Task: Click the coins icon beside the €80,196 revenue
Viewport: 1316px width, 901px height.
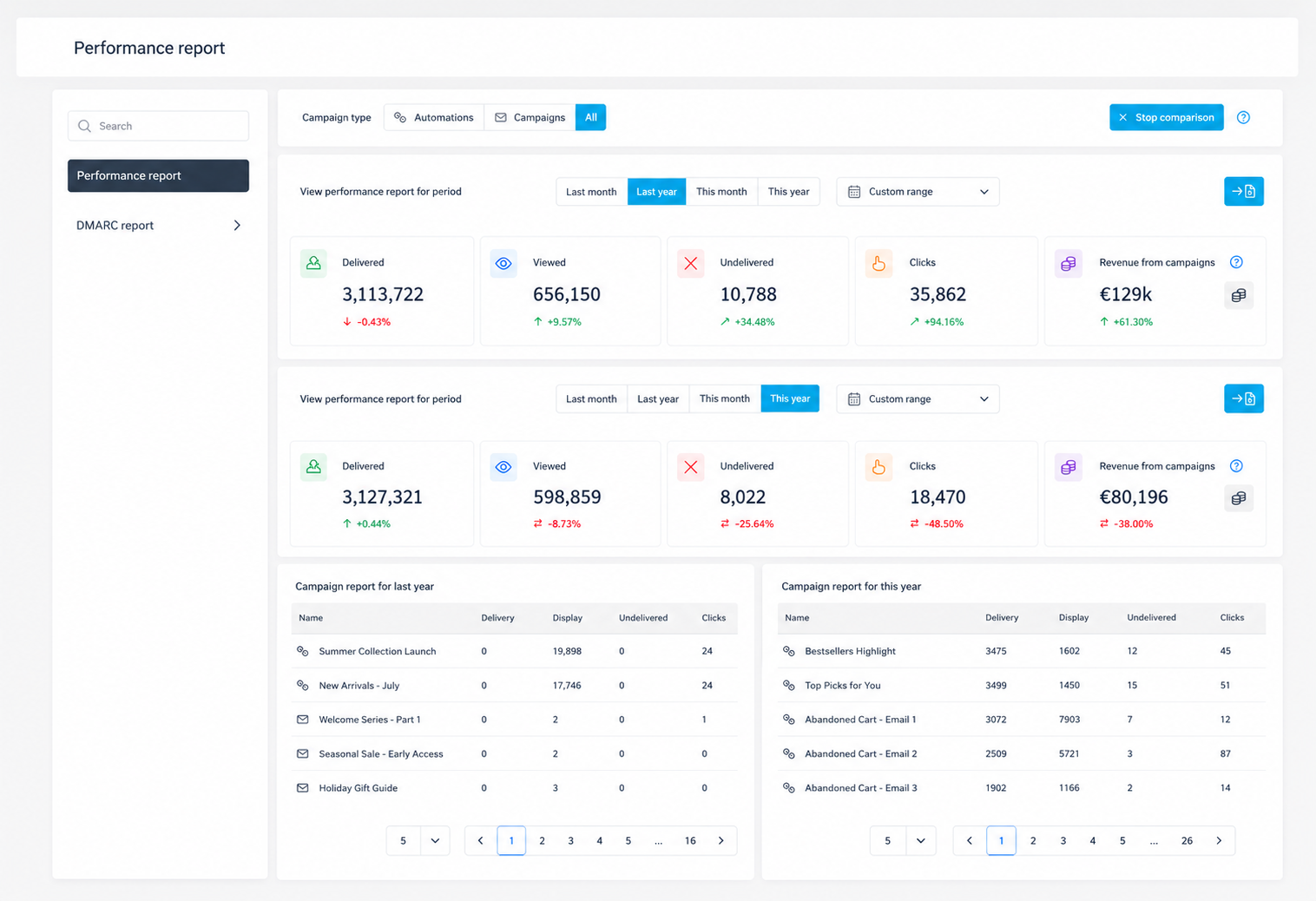Action: 1239,498
